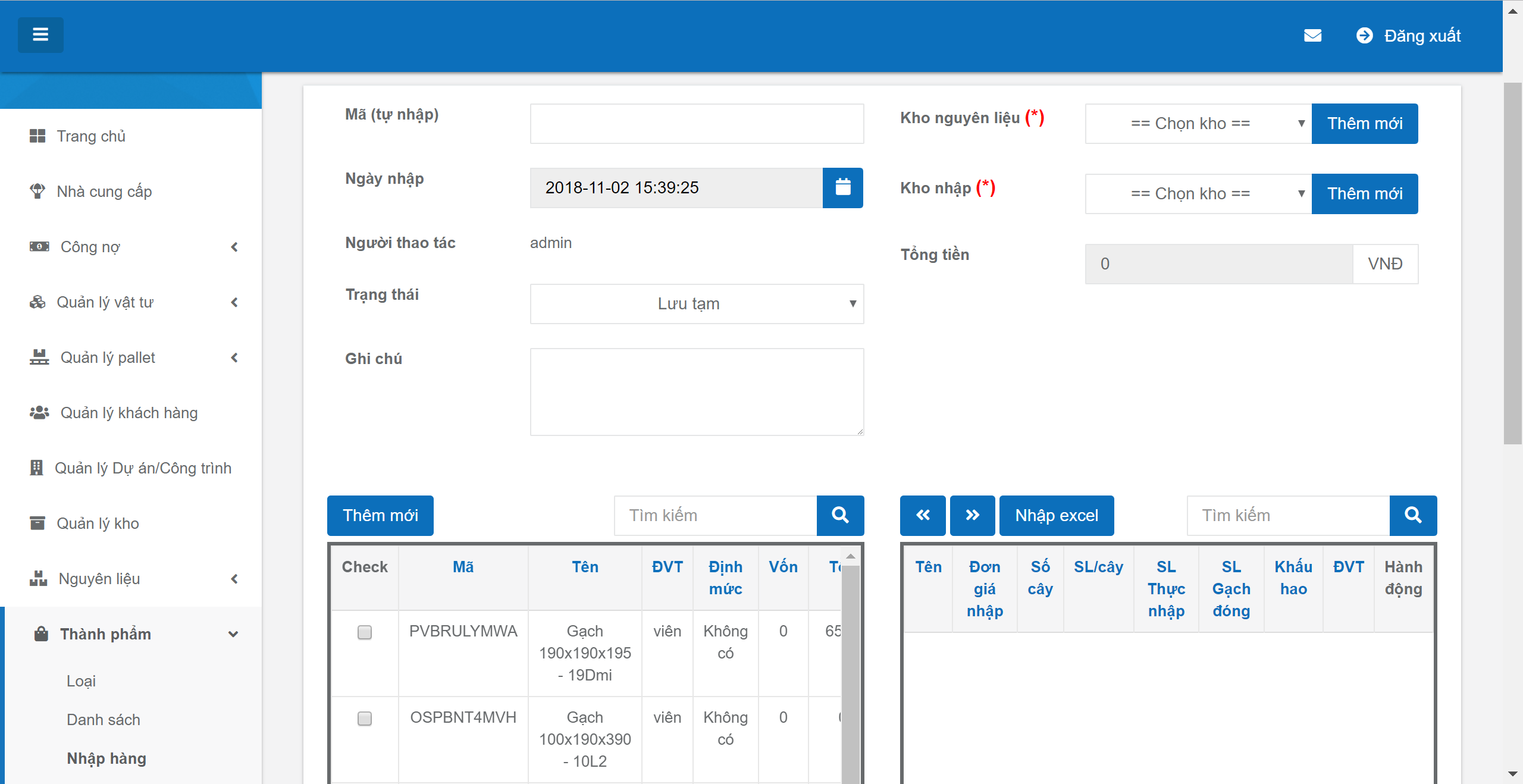
Task: Click the Đăng xuất logout arrow icon
Action: pos(1364,36)
